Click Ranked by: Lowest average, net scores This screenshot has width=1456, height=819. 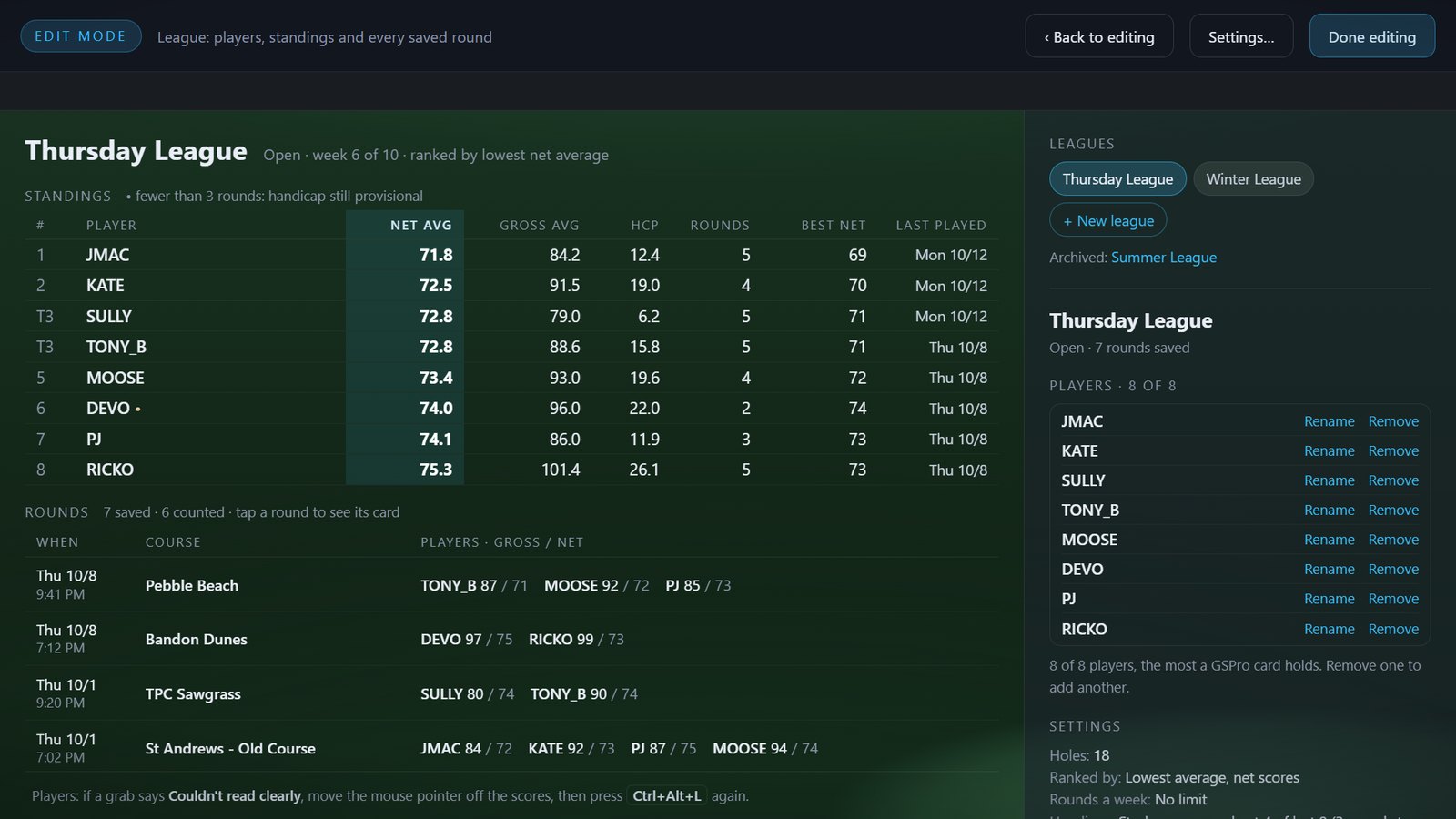pyautogui.click(x=1174, y=777)
